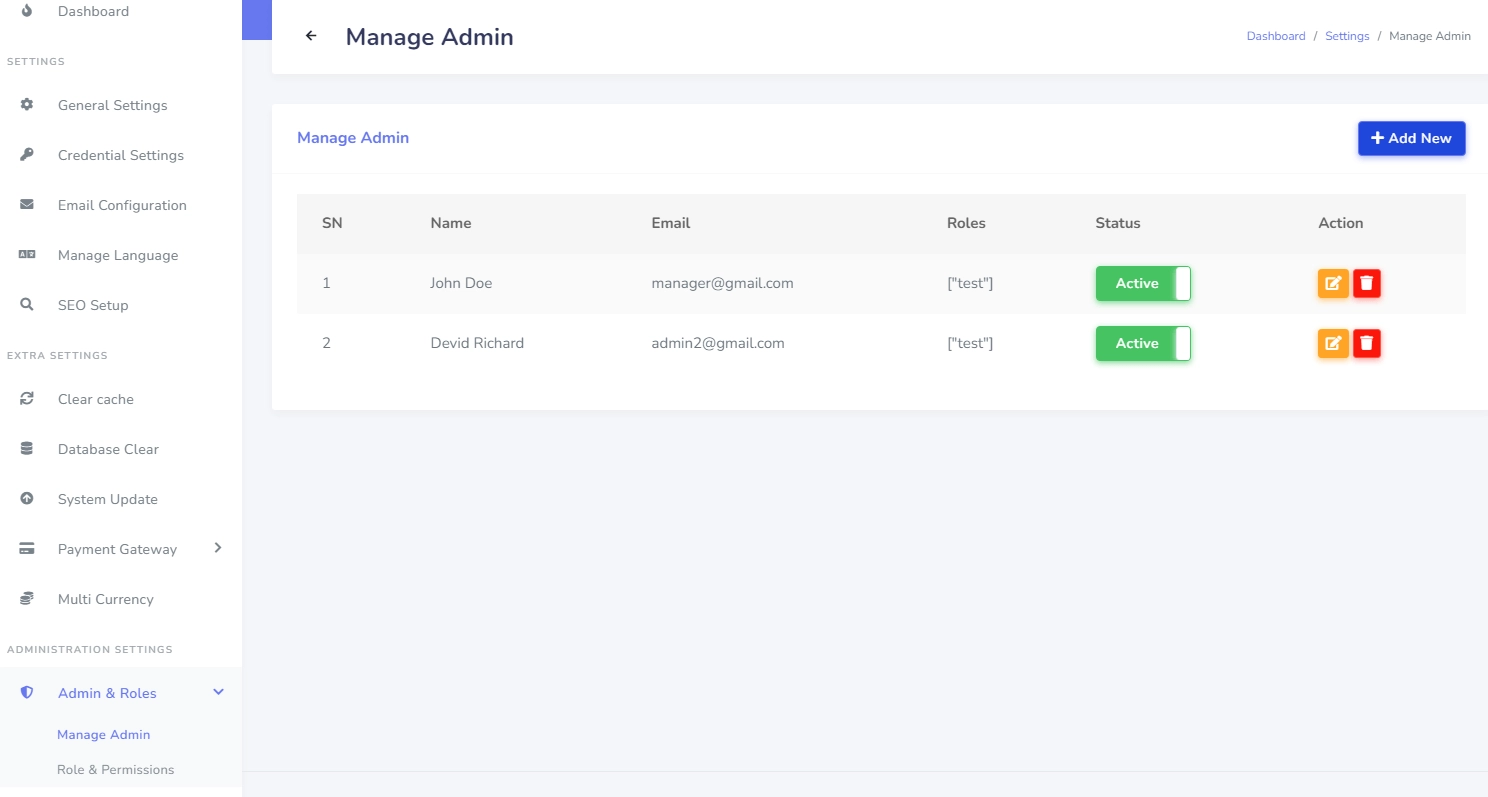Viewport: 1488px width, 797px height.
Task: Click the General Settings gear icon
Action: point(27,105)
